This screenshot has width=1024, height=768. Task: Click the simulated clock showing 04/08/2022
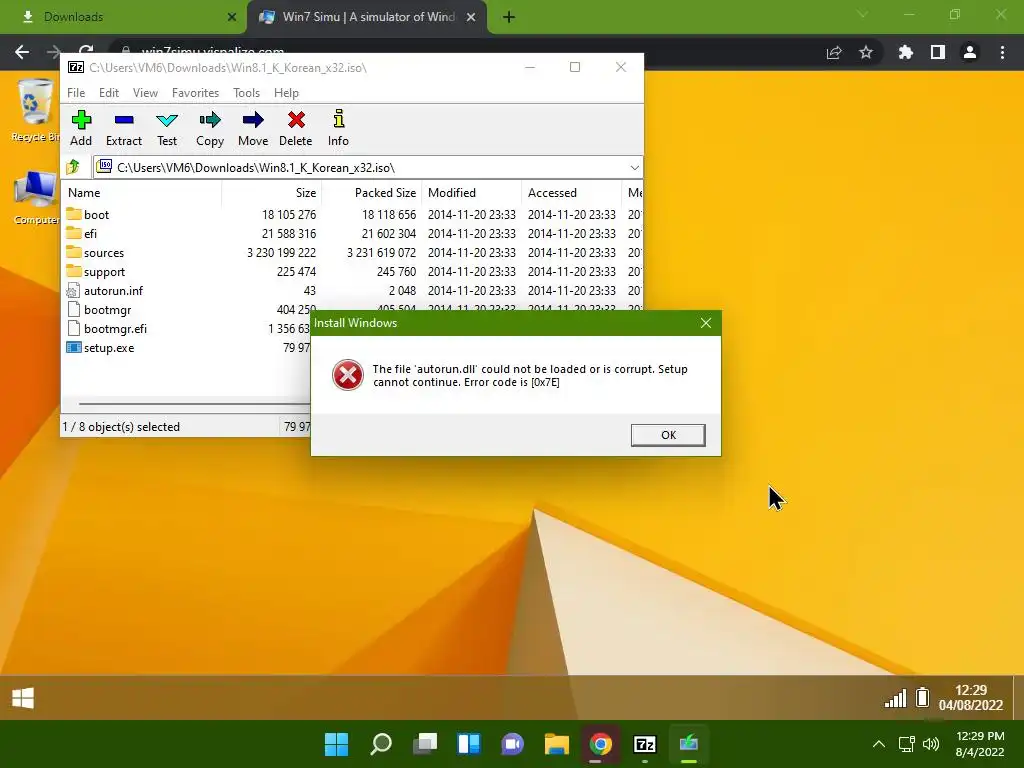coord(970,697)
